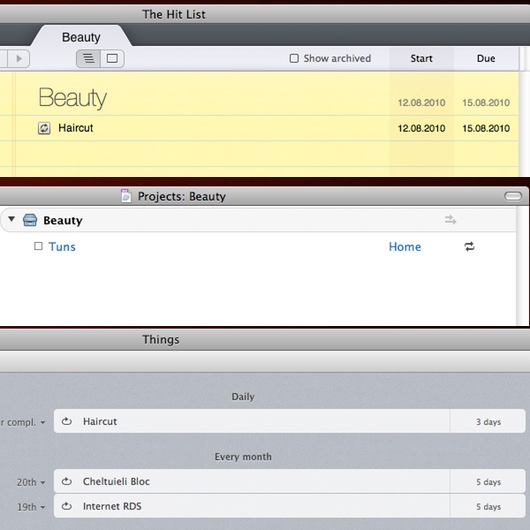Select the list view mode icon
The height and width of the screenshot is (530, 530).
pos(88,58)
